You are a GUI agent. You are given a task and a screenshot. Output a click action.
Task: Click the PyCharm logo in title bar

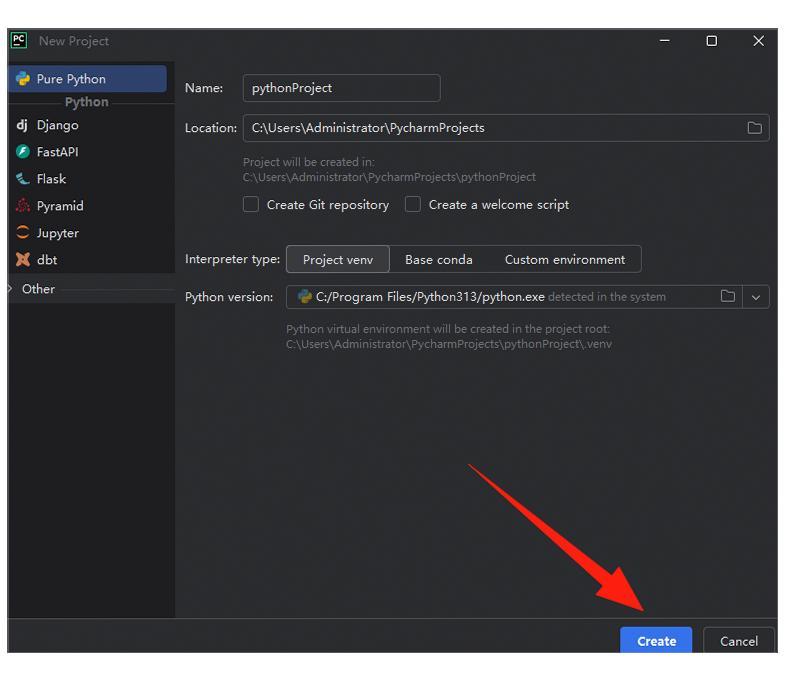(x=19, y=41)
